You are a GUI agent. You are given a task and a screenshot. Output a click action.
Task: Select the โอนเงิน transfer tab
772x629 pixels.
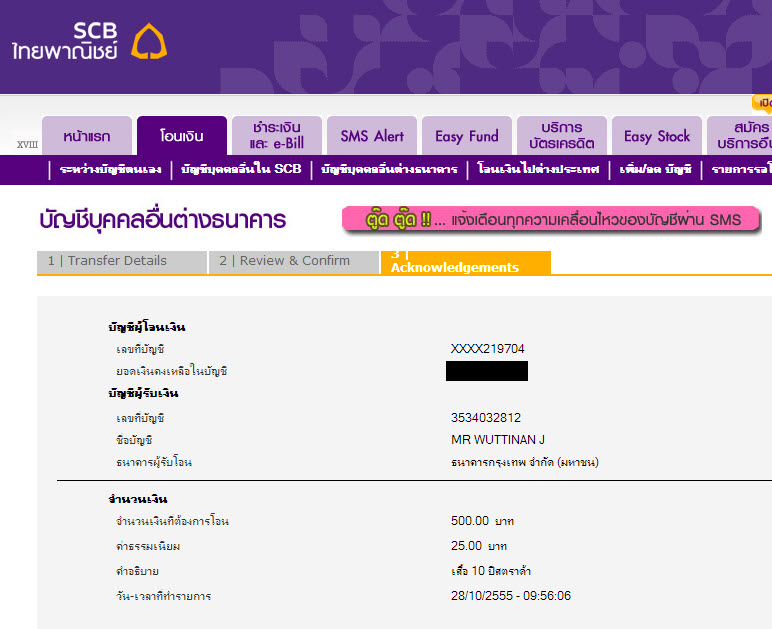(x=181, y=137)
